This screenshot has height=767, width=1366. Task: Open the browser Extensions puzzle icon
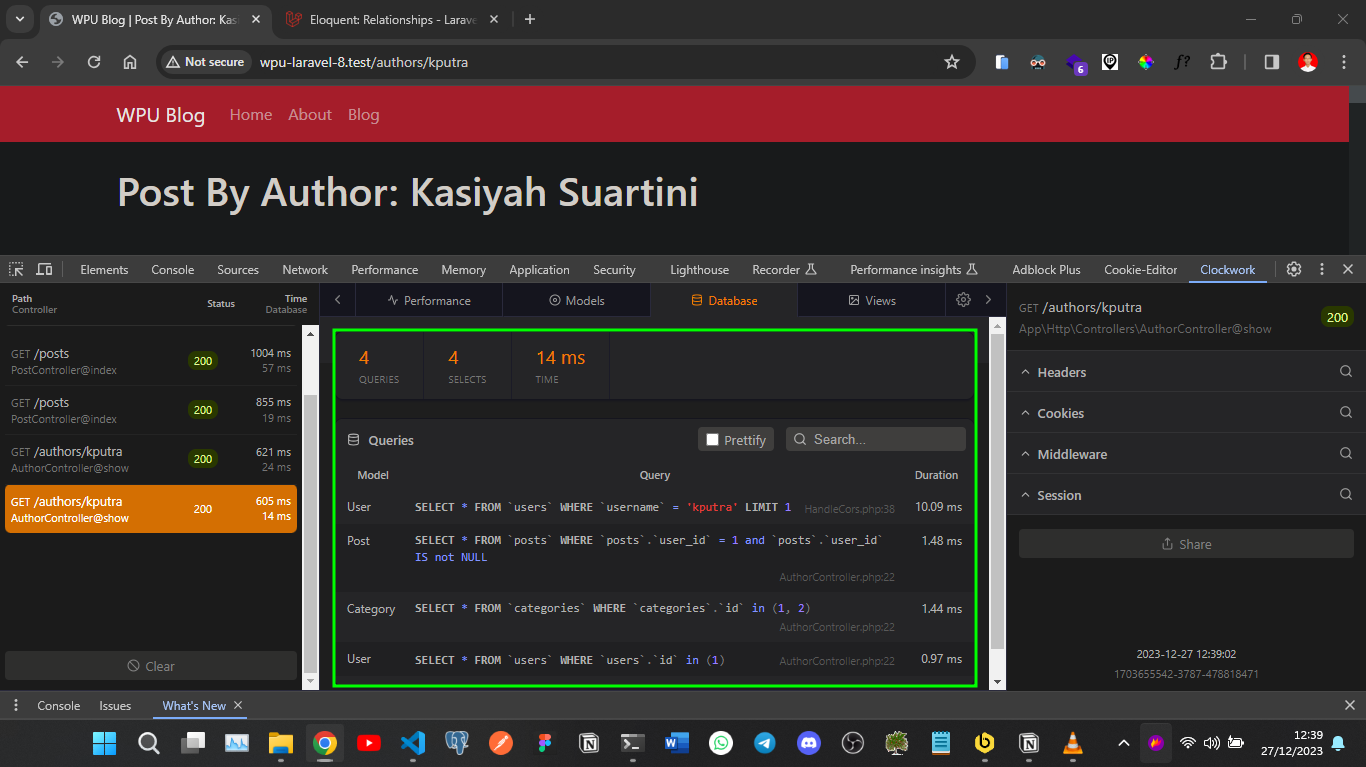click(1219, 62)
